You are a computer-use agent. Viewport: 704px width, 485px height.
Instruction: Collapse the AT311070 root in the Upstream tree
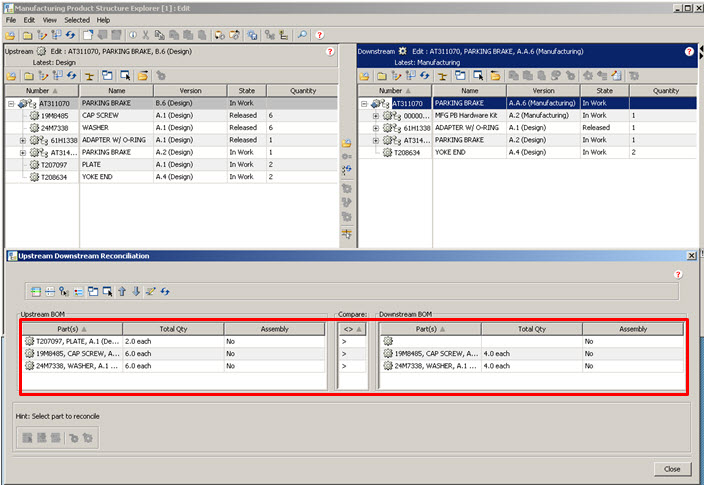click(x=11, y=104)
